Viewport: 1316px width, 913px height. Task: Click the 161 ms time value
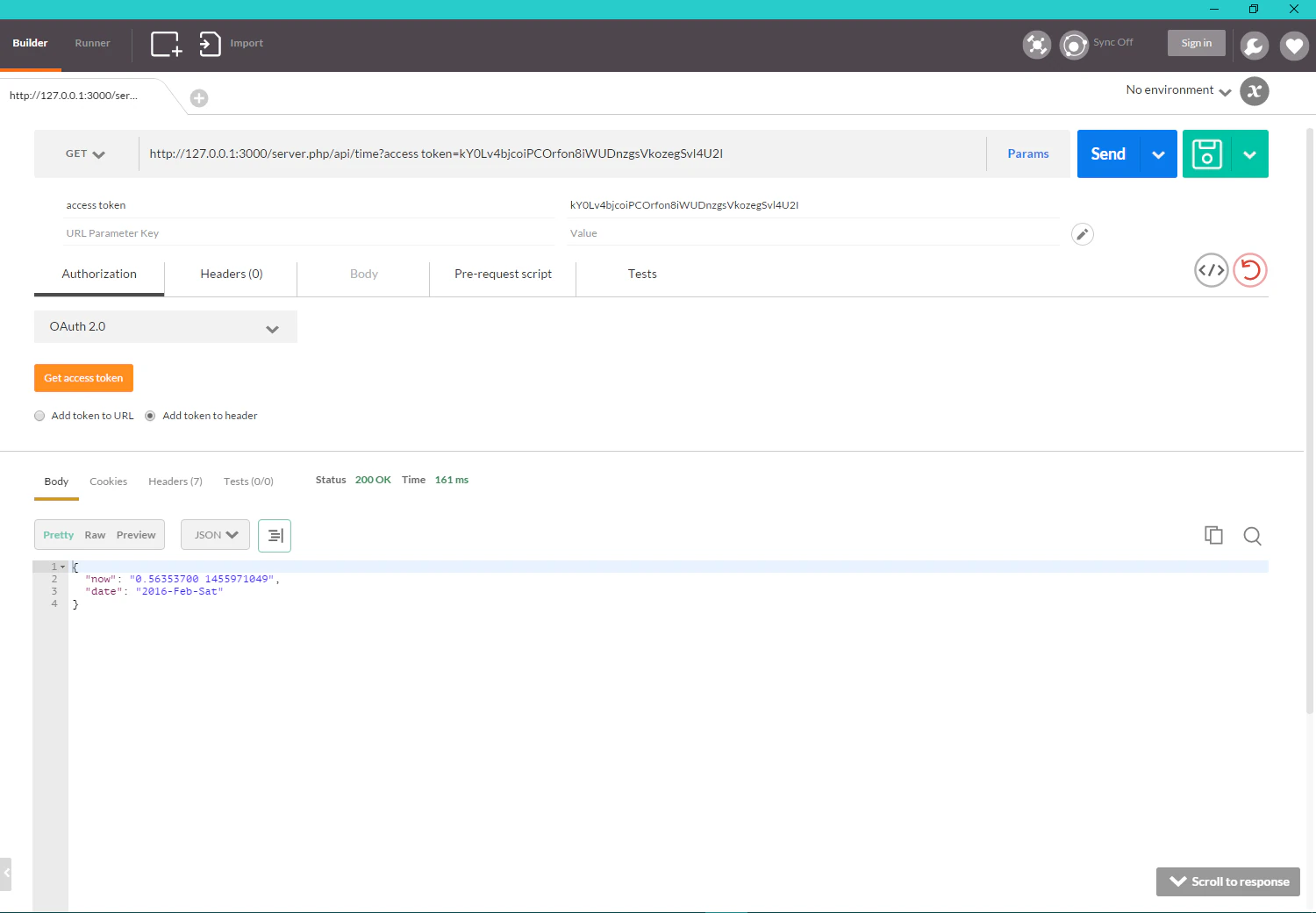452,480
